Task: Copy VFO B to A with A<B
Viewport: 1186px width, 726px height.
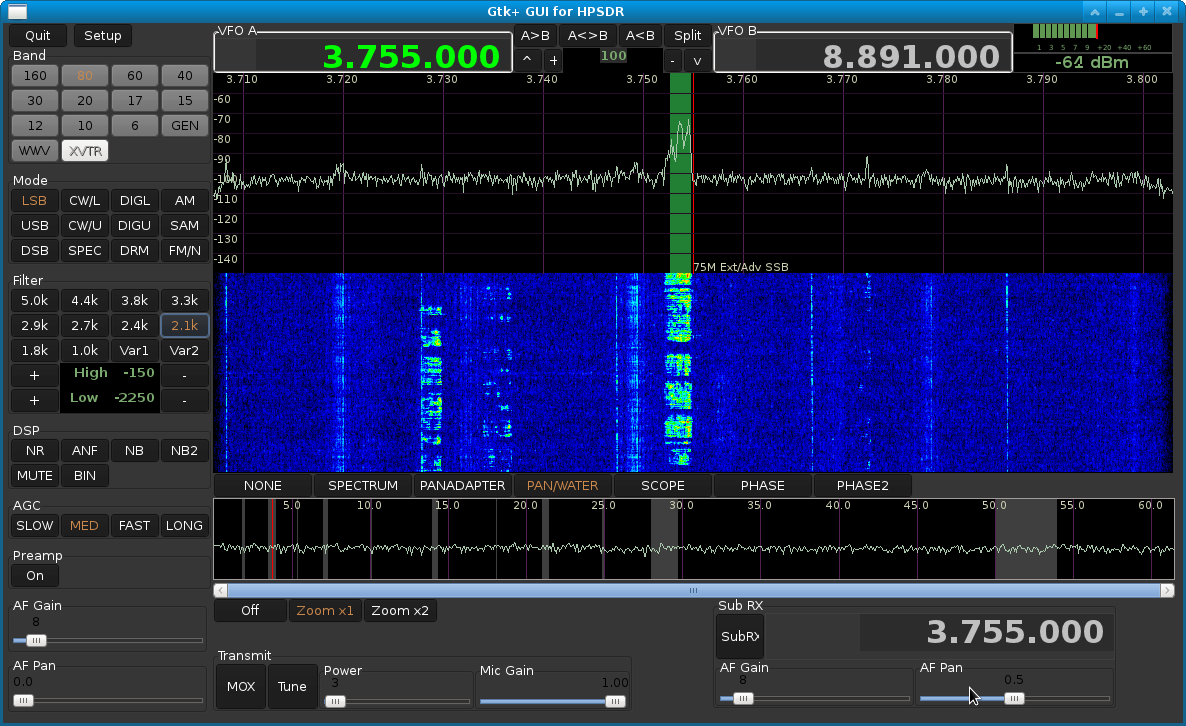Action: (640, 34)
